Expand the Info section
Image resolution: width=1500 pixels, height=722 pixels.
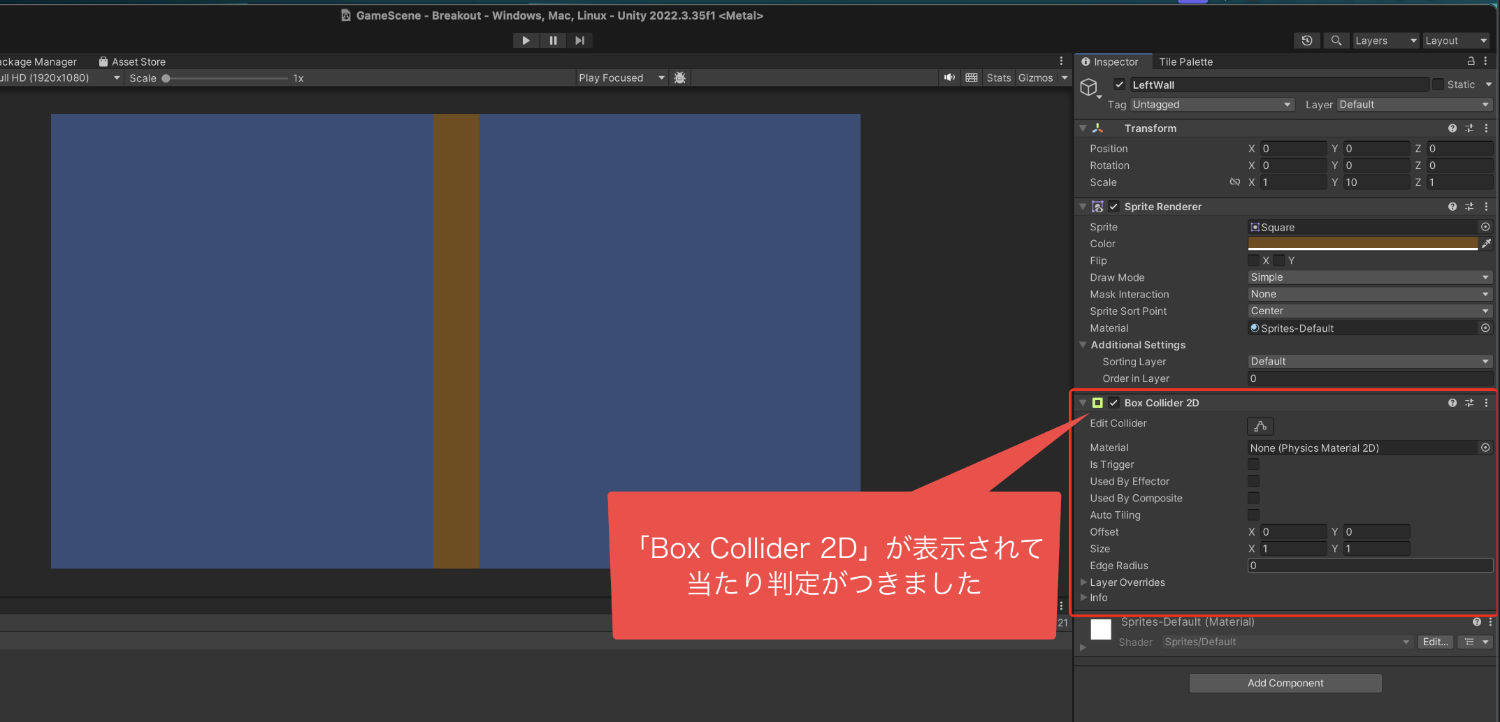coord(1083,598)
